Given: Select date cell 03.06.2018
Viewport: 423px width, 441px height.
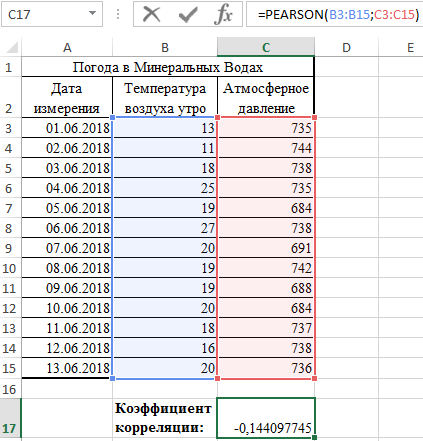Looking at the screenshot, I should click(67, 168).
